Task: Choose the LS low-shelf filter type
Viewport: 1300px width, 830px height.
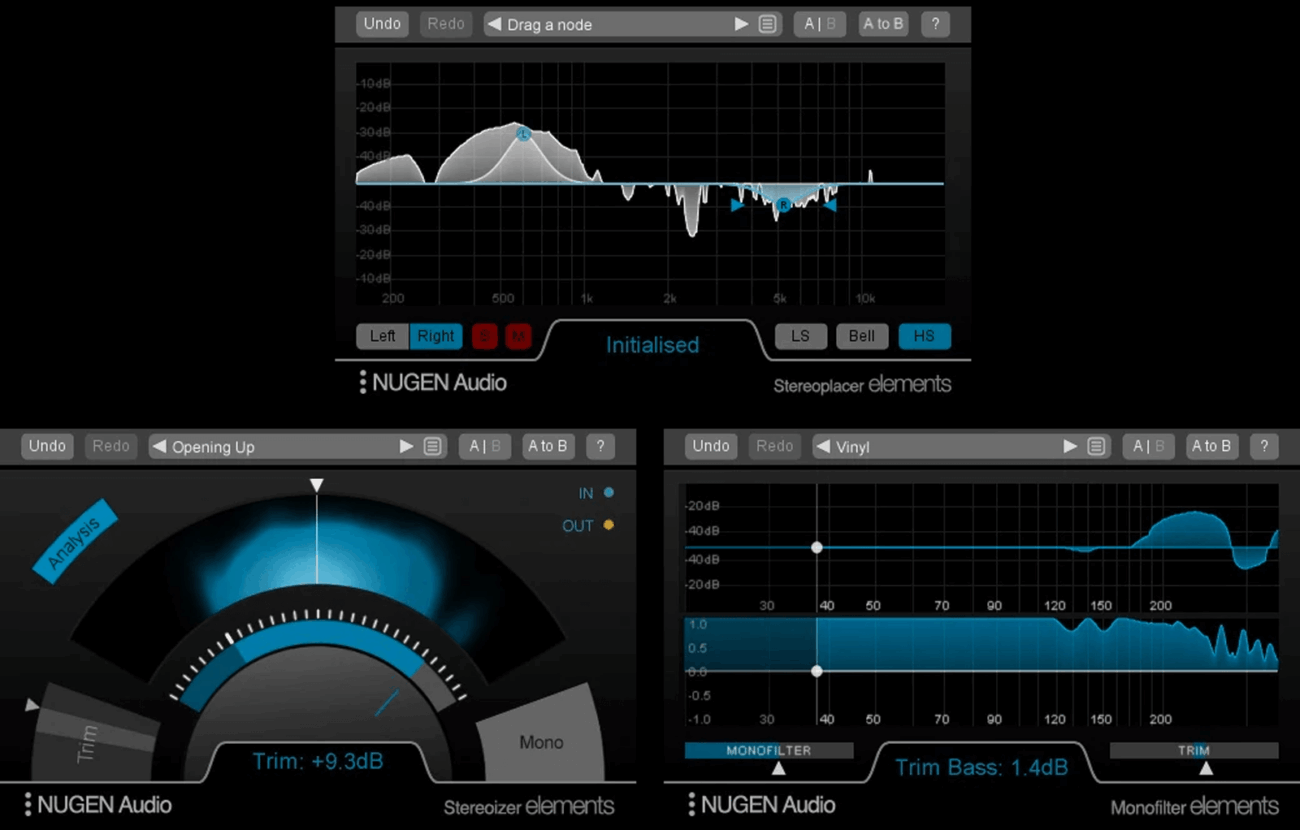Action: pyautogui.click(x=800, y=336)
